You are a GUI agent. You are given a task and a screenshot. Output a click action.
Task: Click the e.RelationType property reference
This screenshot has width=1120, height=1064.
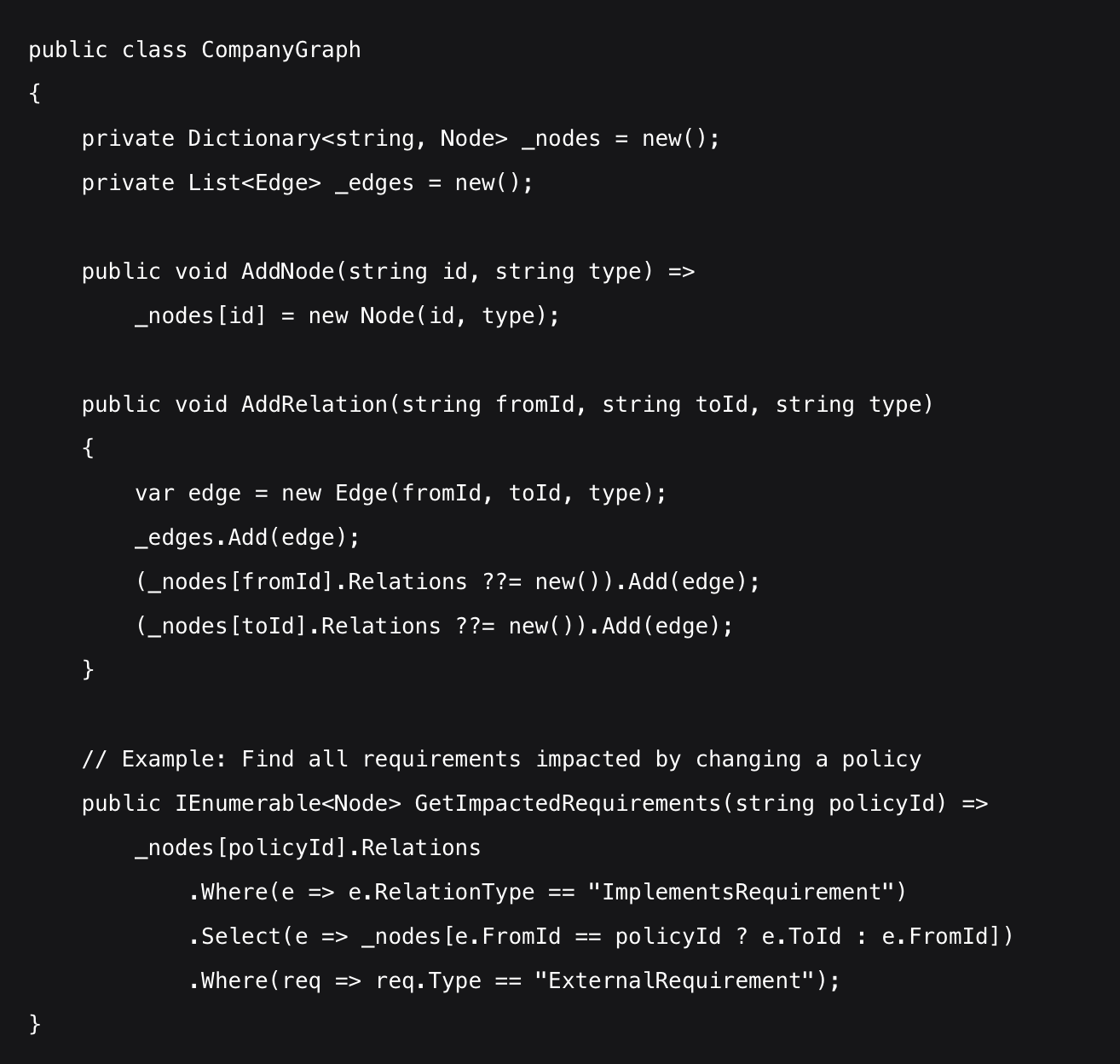pos(441,893)
